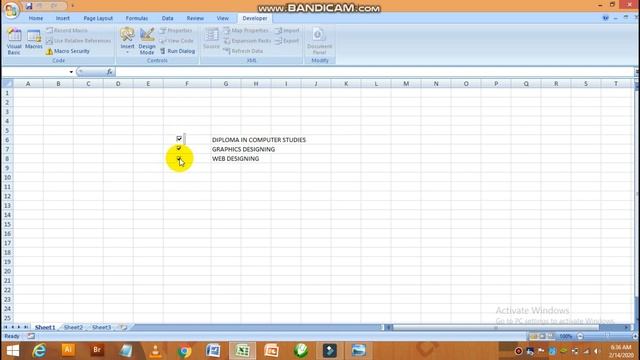Open Google Chrome from taskbar
The width and height of the screenshot is (640, 360).
click(184, 351)
